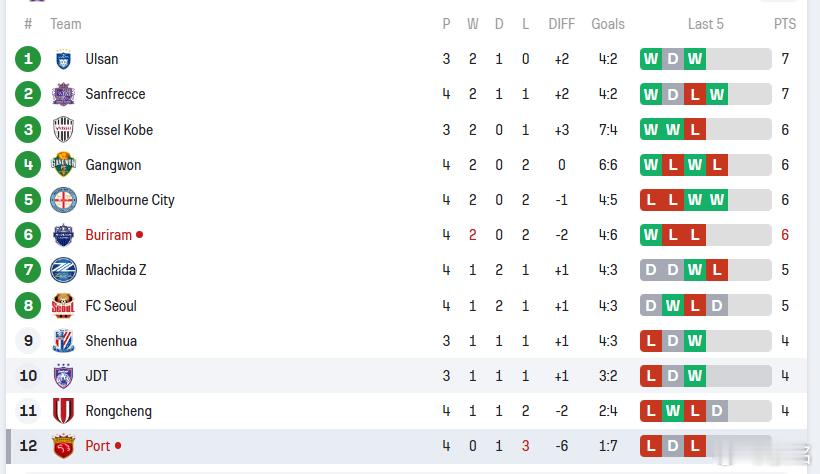Image resolution: width=820 pixels, height=474 pixels.
Task: Open the Melbourne City round crest
Action: pos(63,200)
